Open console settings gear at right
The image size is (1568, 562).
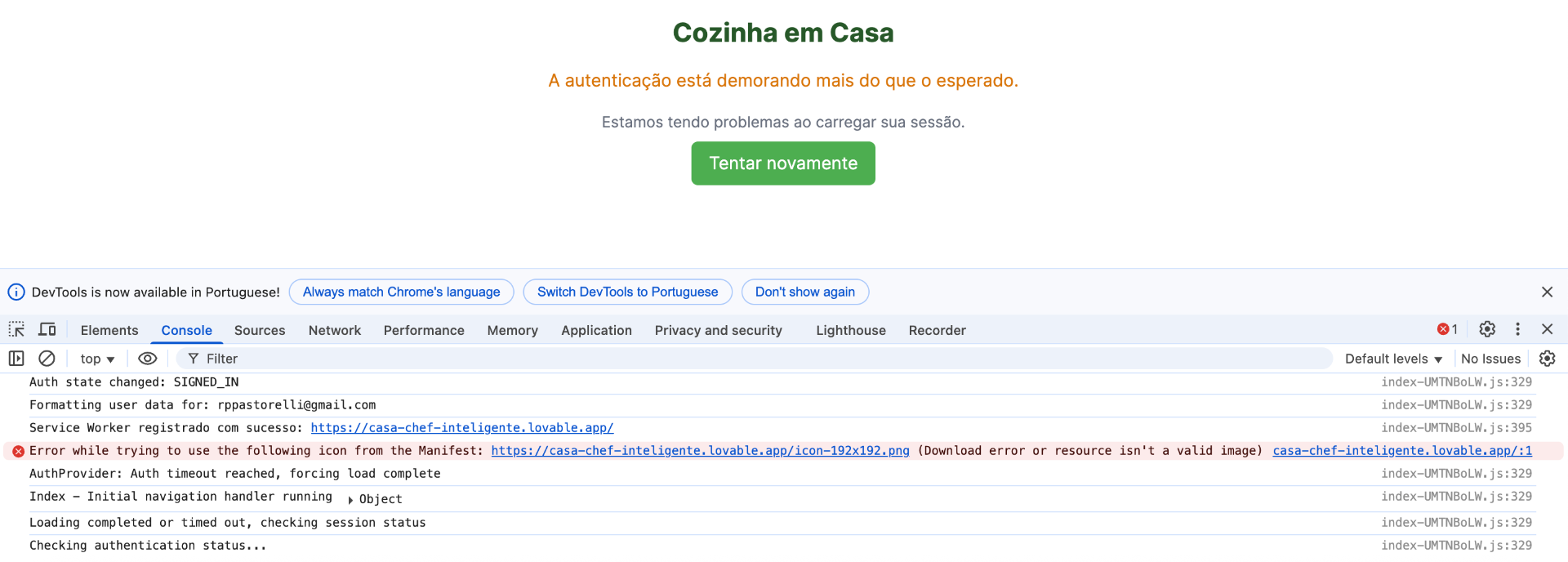pyautogui.click(x=1547, y=359)
